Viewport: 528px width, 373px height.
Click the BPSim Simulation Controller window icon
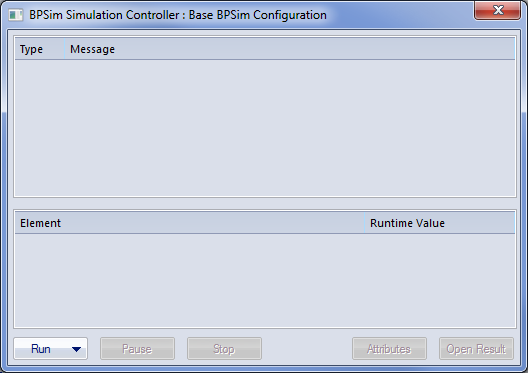15,15
